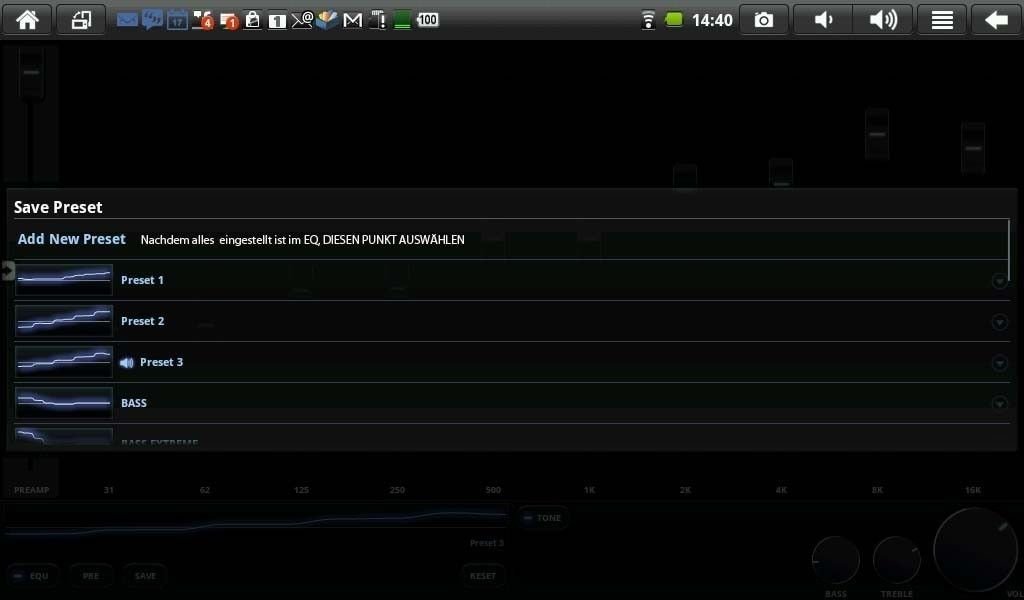Open the calendar notification showing 17
1024x600 pixels.
click(x=177, y=20)
